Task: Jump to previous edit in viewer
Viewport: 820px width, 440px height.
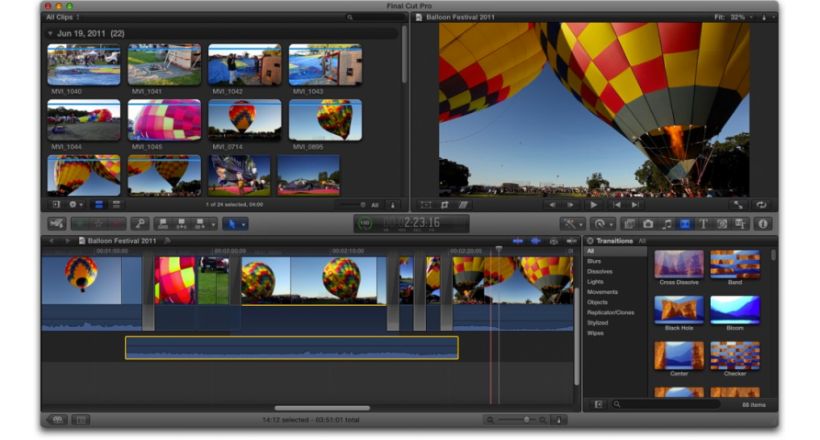Action: [617, 205]
